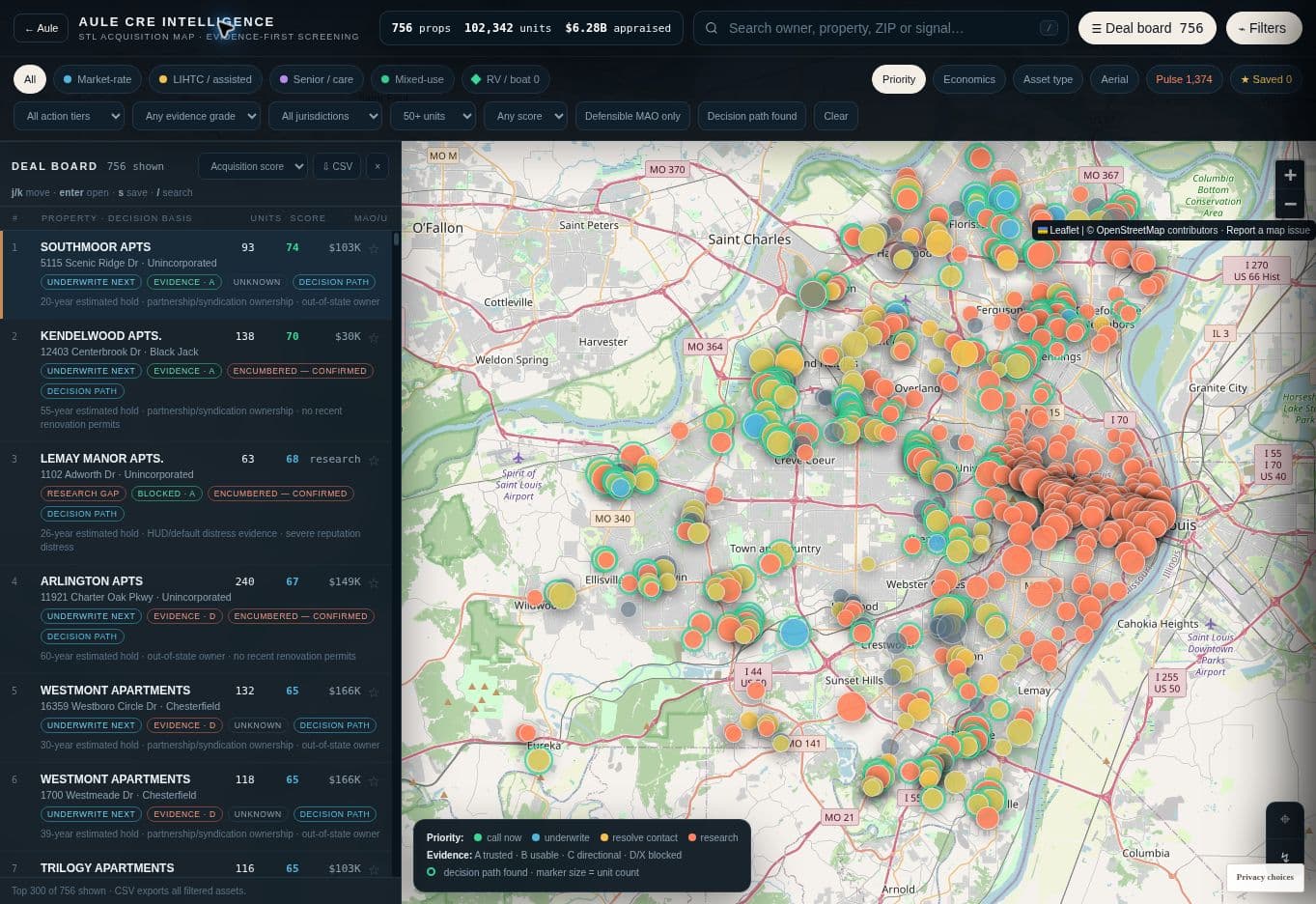This screenshot has width=1316, height=904.
Task: Click the Saint Louis Downtown Parks Airport plane icon
Action: (x=1211, y=623)
